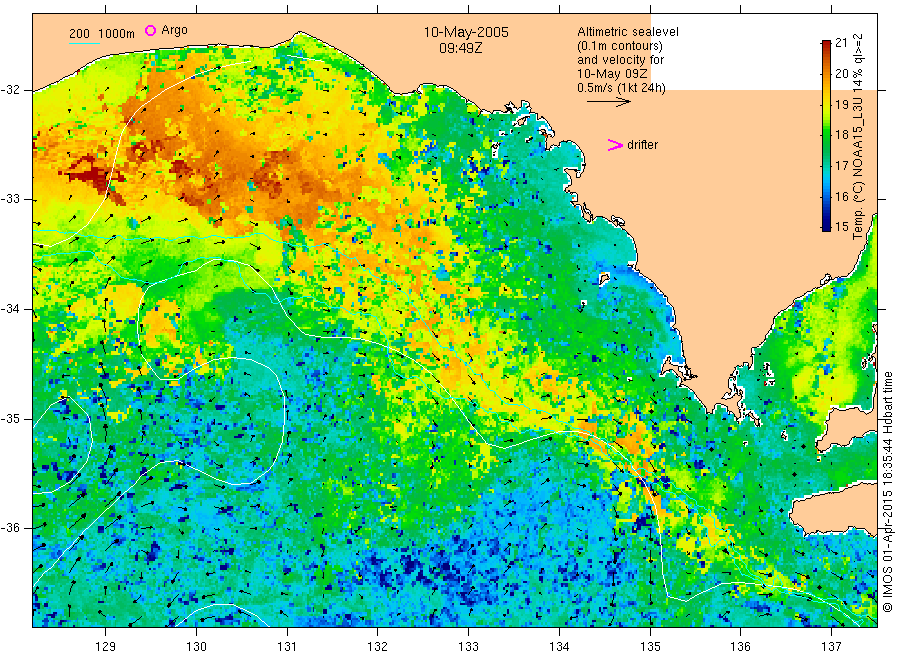
Task: Click the 'drifter' legend label
Action: pos(642,145)
